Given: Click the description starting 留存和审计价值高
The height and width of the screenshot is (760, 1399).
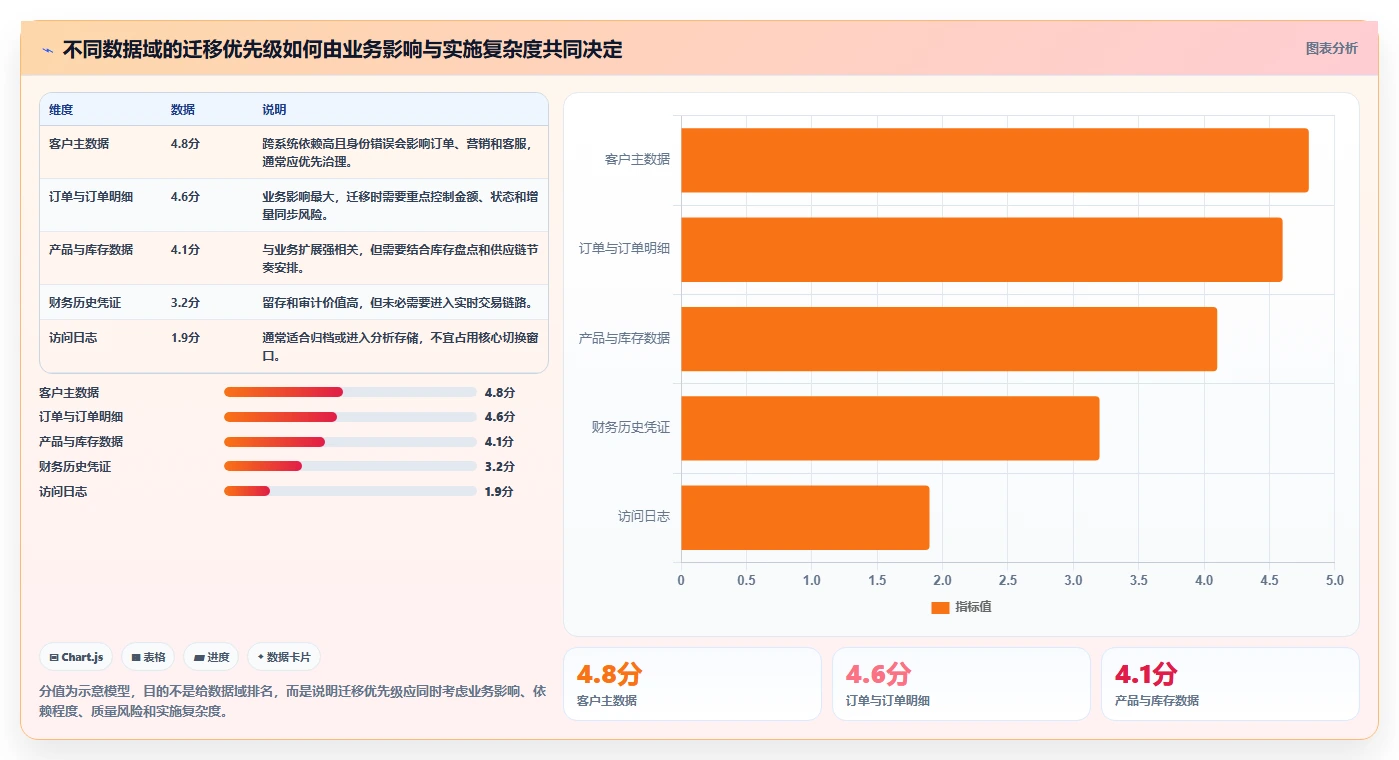Looking at the screenshot, I should pyautogui.click(x=397, y=303).
